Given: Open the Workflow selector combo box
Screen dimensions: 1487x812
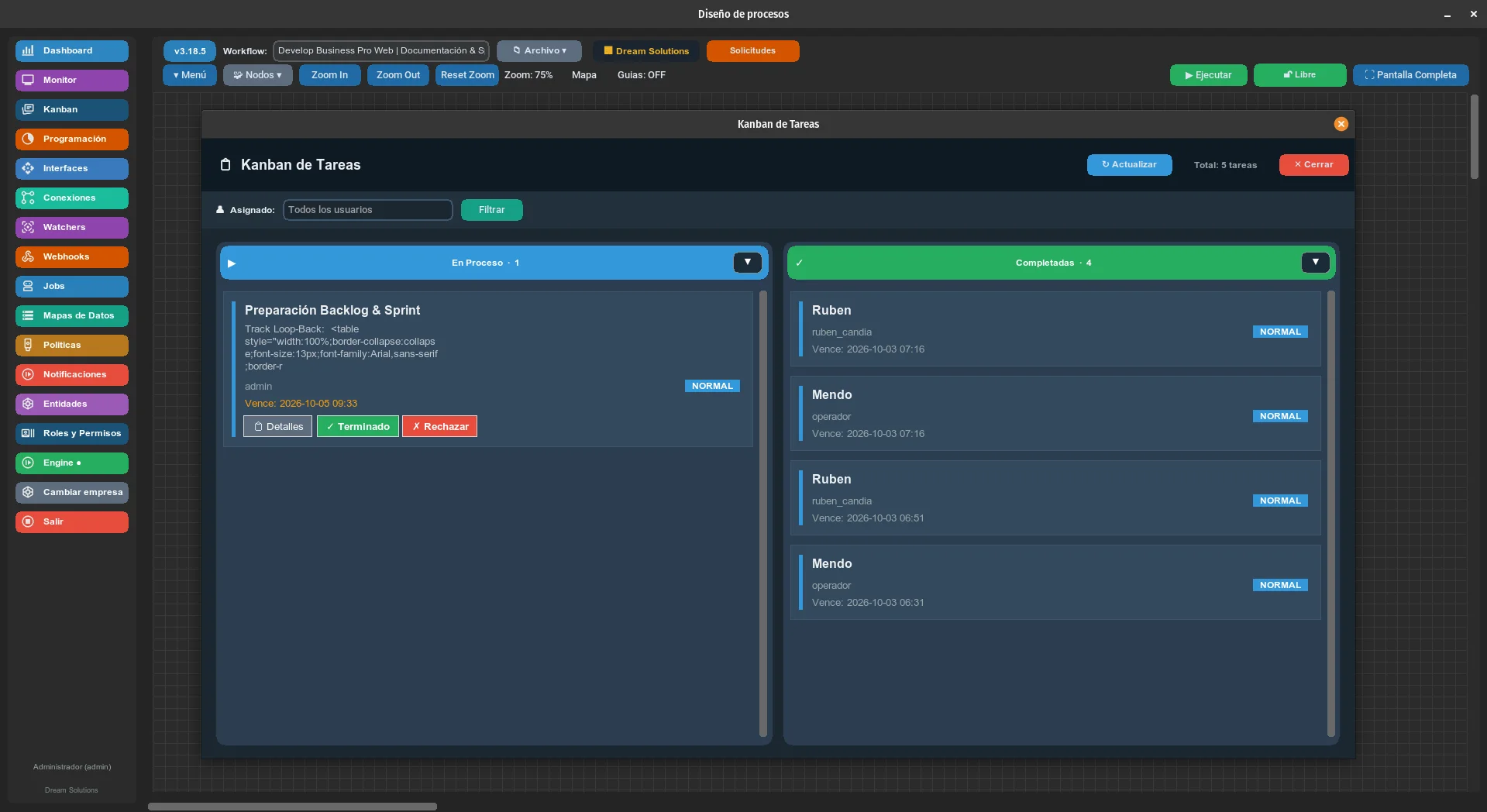Looking at the screenshot, I should click(x=380, y=51).
